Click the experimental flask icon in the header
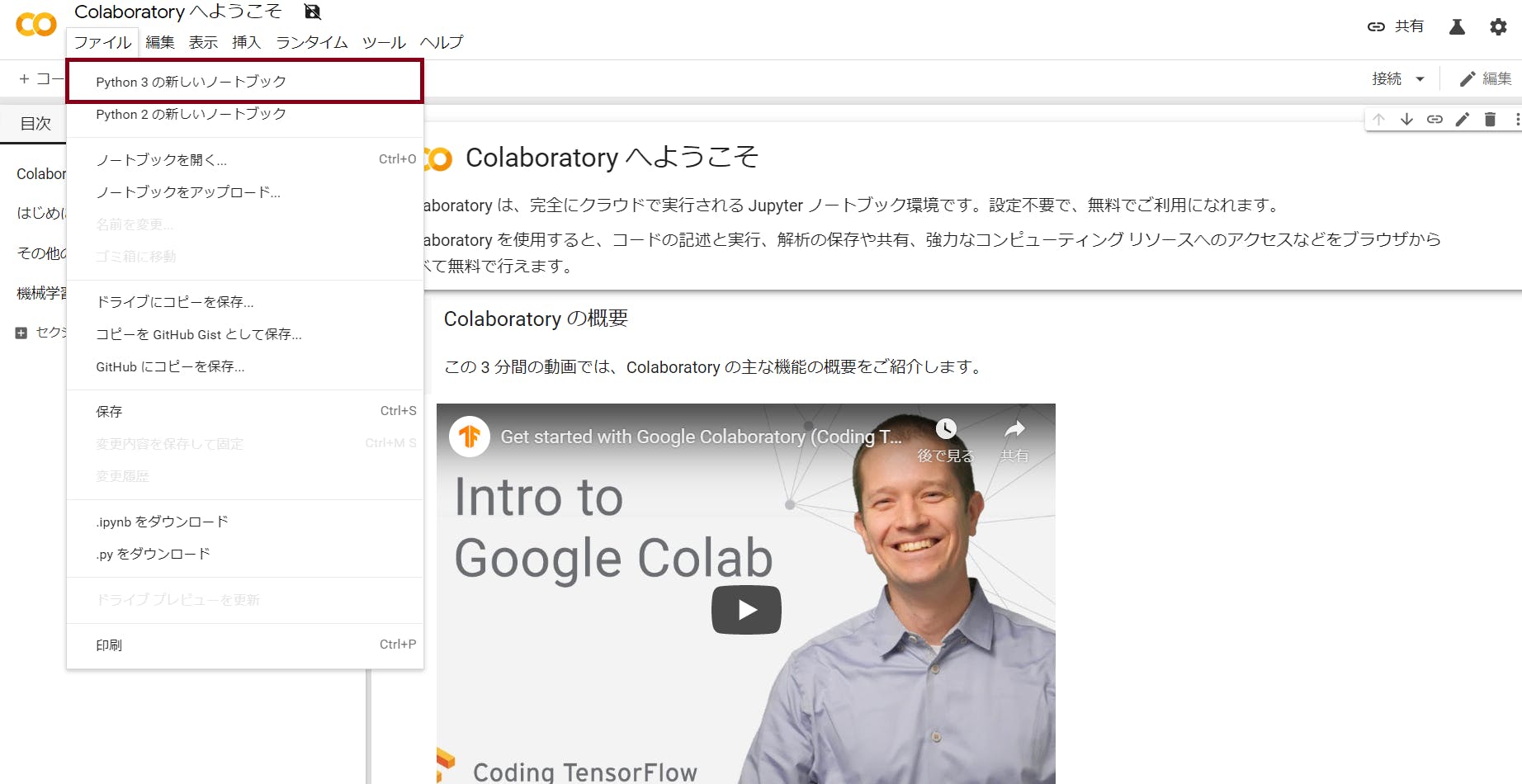 point(1457,27)
